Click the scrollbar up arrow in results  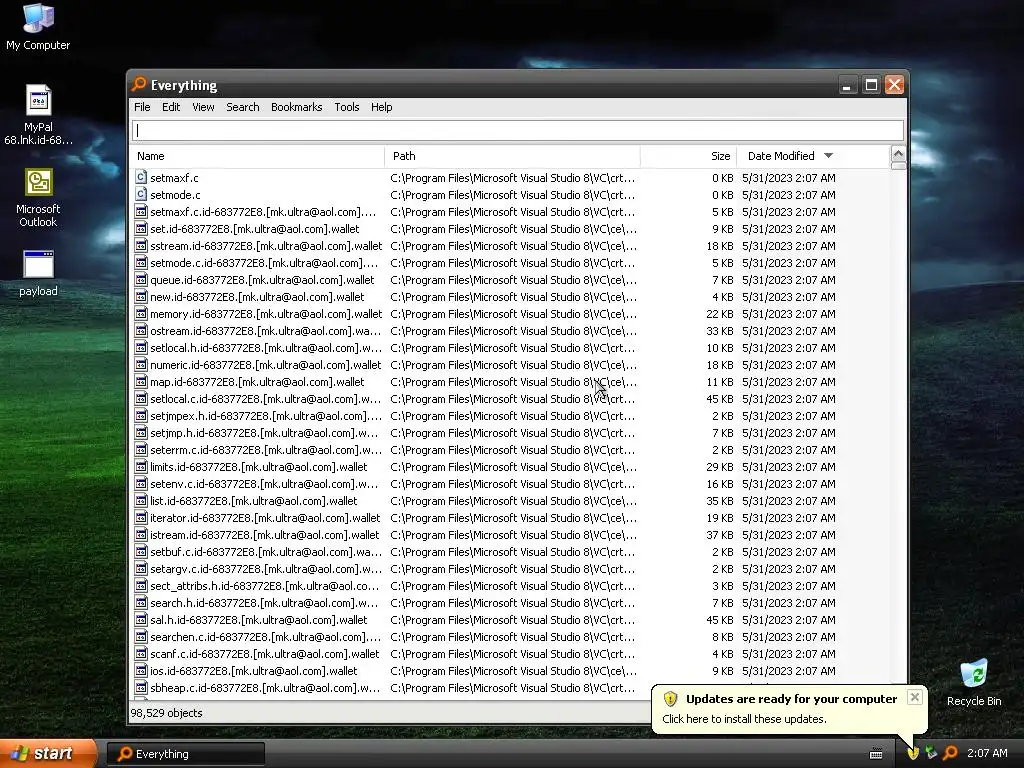pos(898,154)
